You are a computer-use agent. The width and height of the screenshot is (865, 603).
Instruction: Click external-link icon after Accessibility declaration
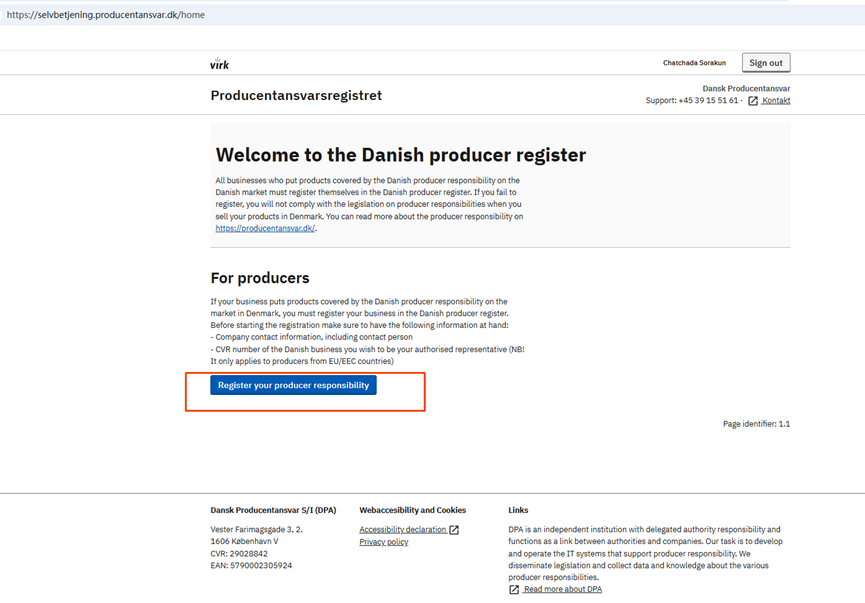point(454,530)
